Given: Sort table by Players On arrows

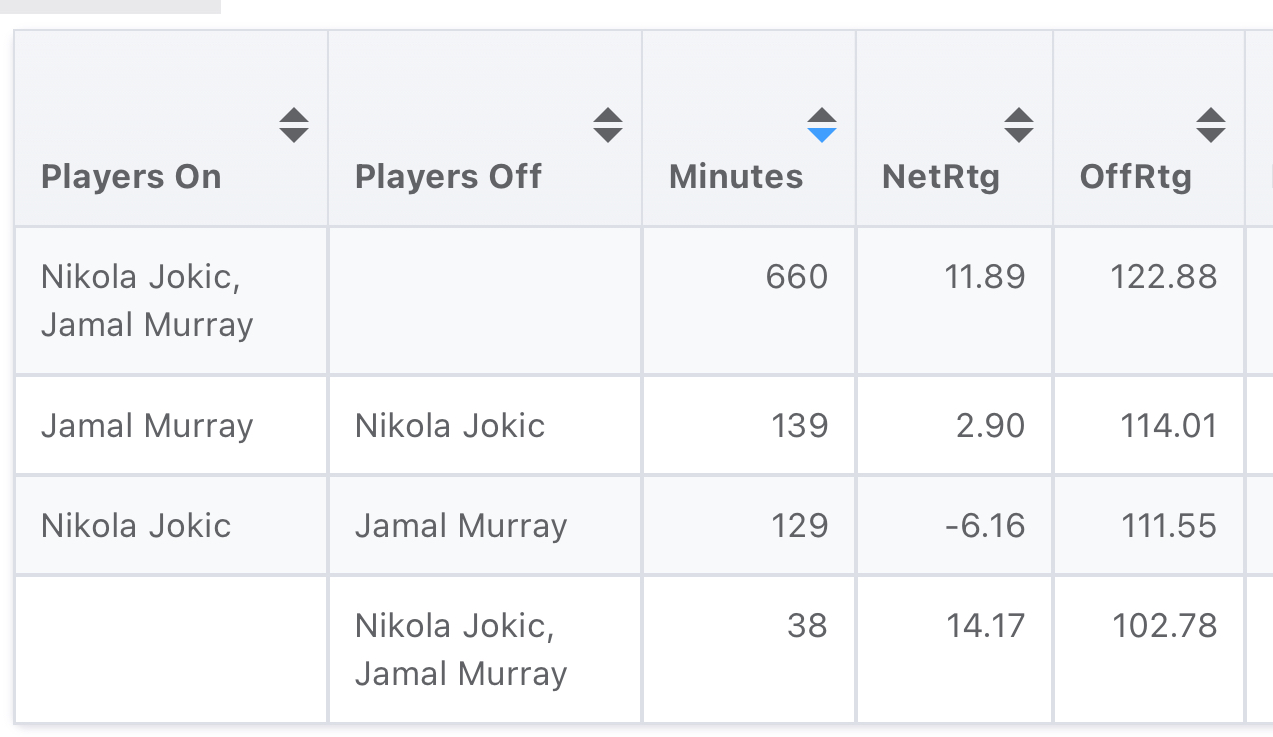Looking at the screenshot, I should pyautogui.click(x=293, y=125).
